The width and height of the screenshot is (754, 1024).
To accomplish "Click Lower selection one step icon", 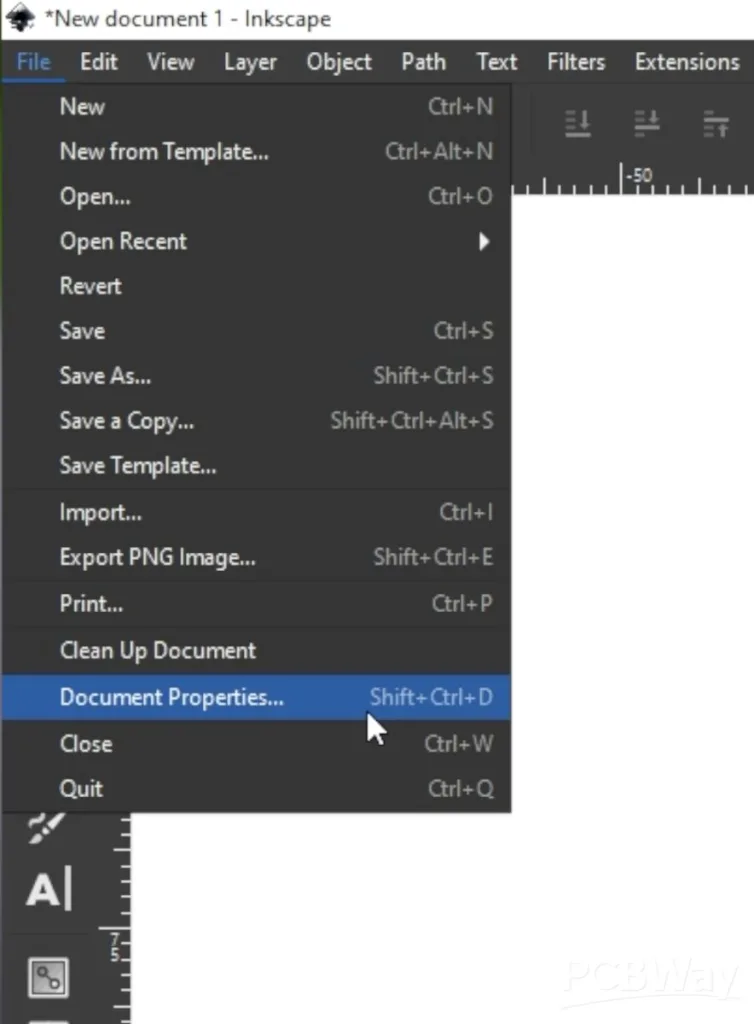I will 647,124.
